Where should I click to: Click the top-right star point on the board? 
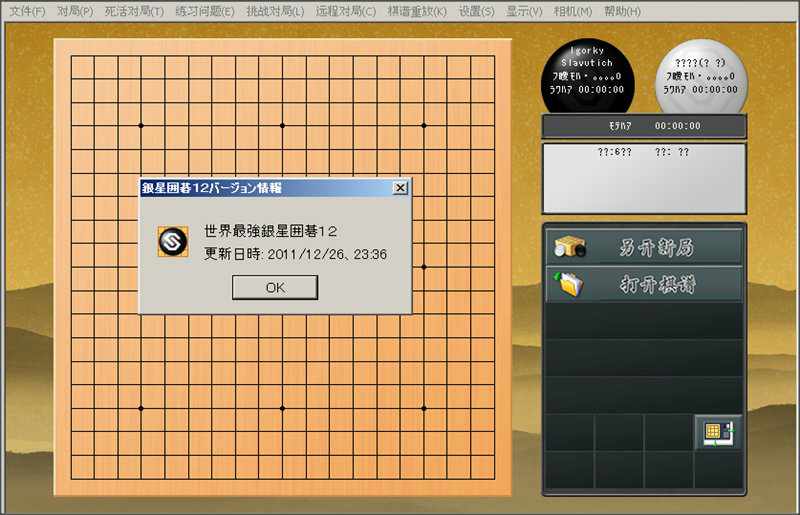tap(424, 126)
